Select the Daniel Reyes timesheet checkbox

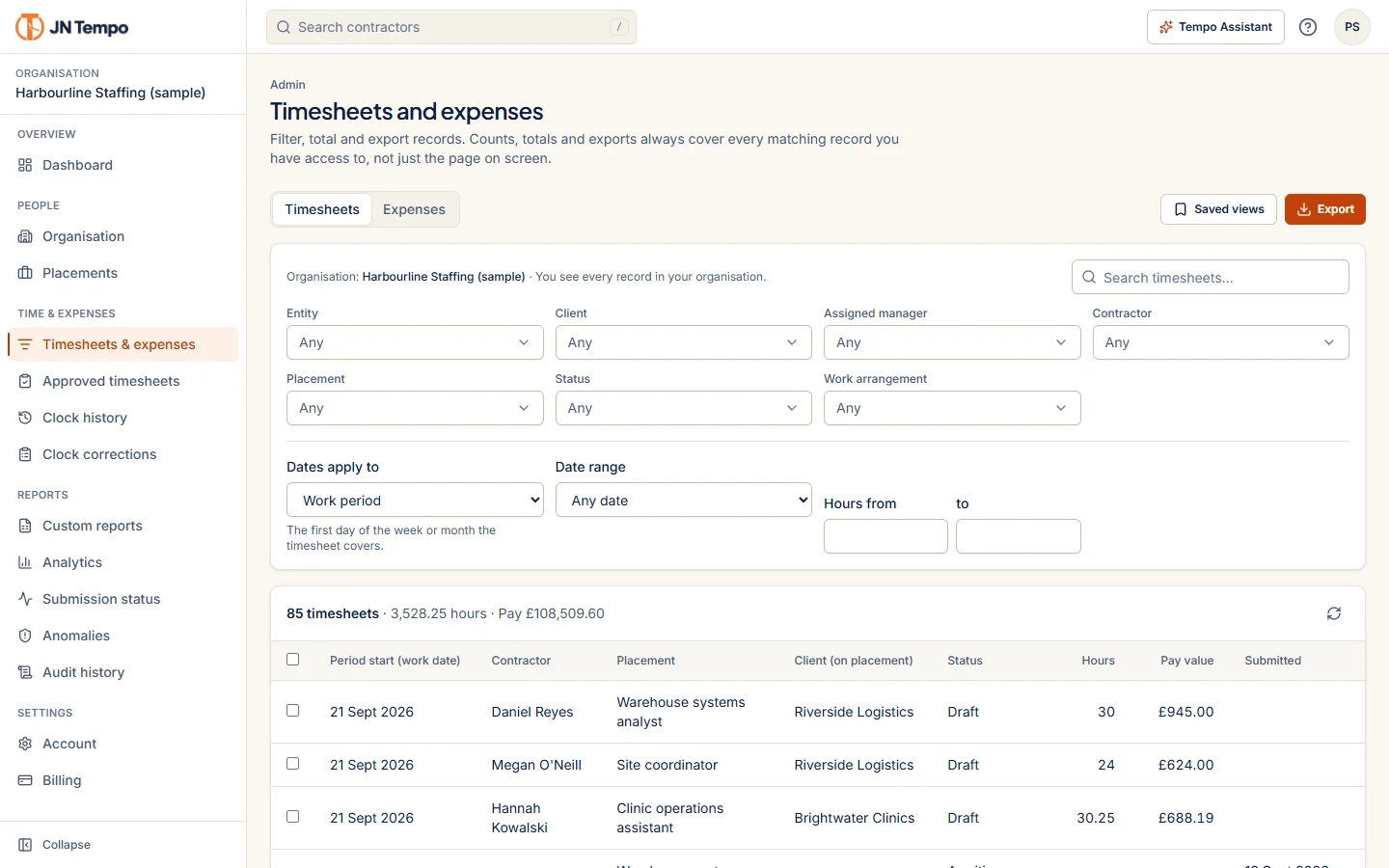click(x=293, y=711)
